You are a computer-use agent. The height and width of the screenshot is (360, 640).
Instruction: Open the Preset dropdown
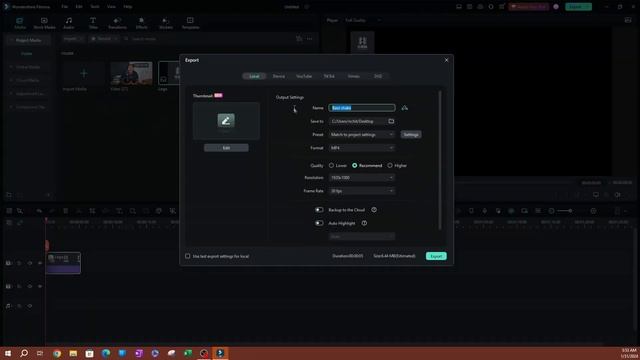[362, 134]
